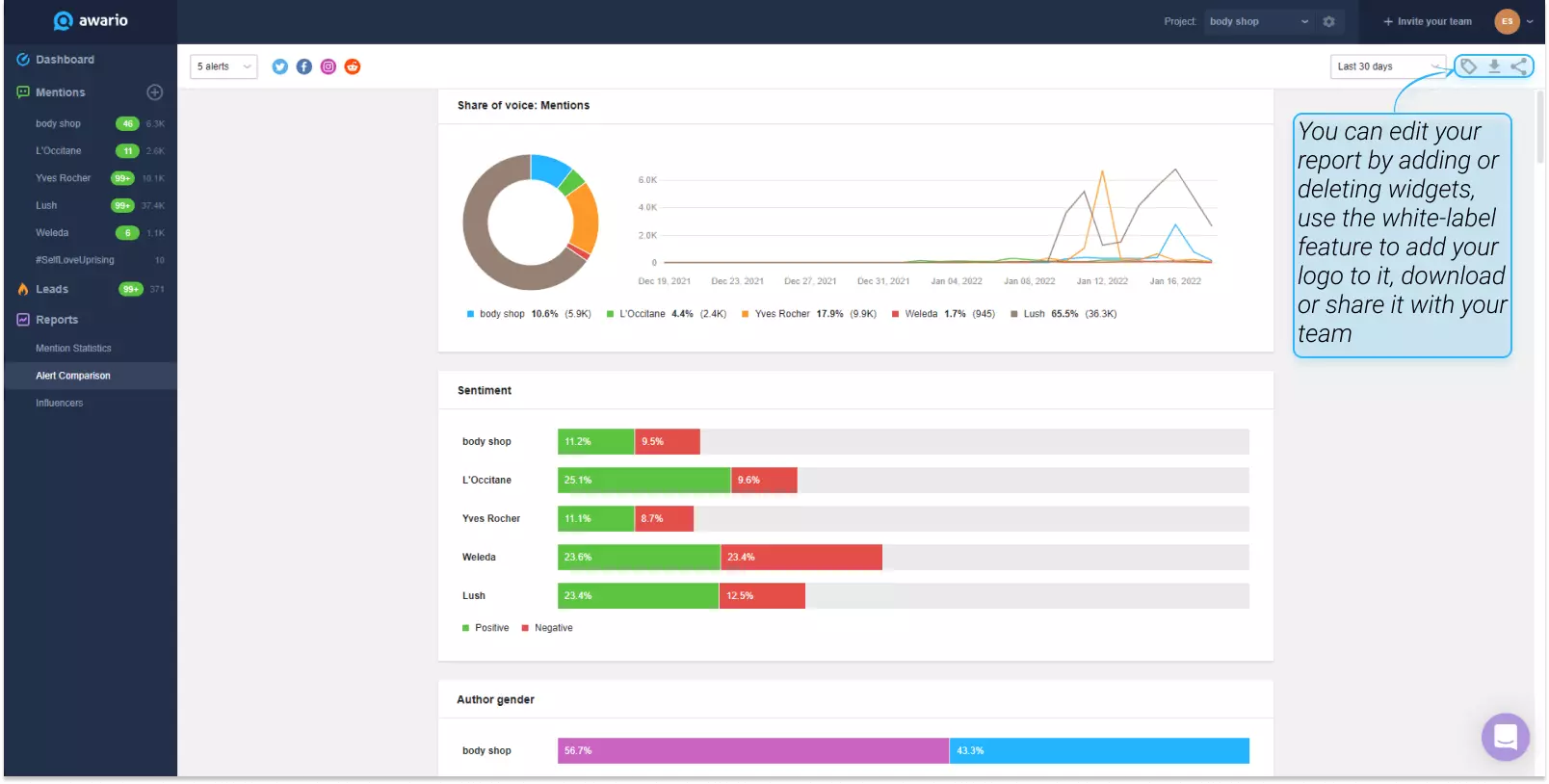Toggle Weleda series in chart legend
Screen dimensions: 1549x784
point(944,314)
